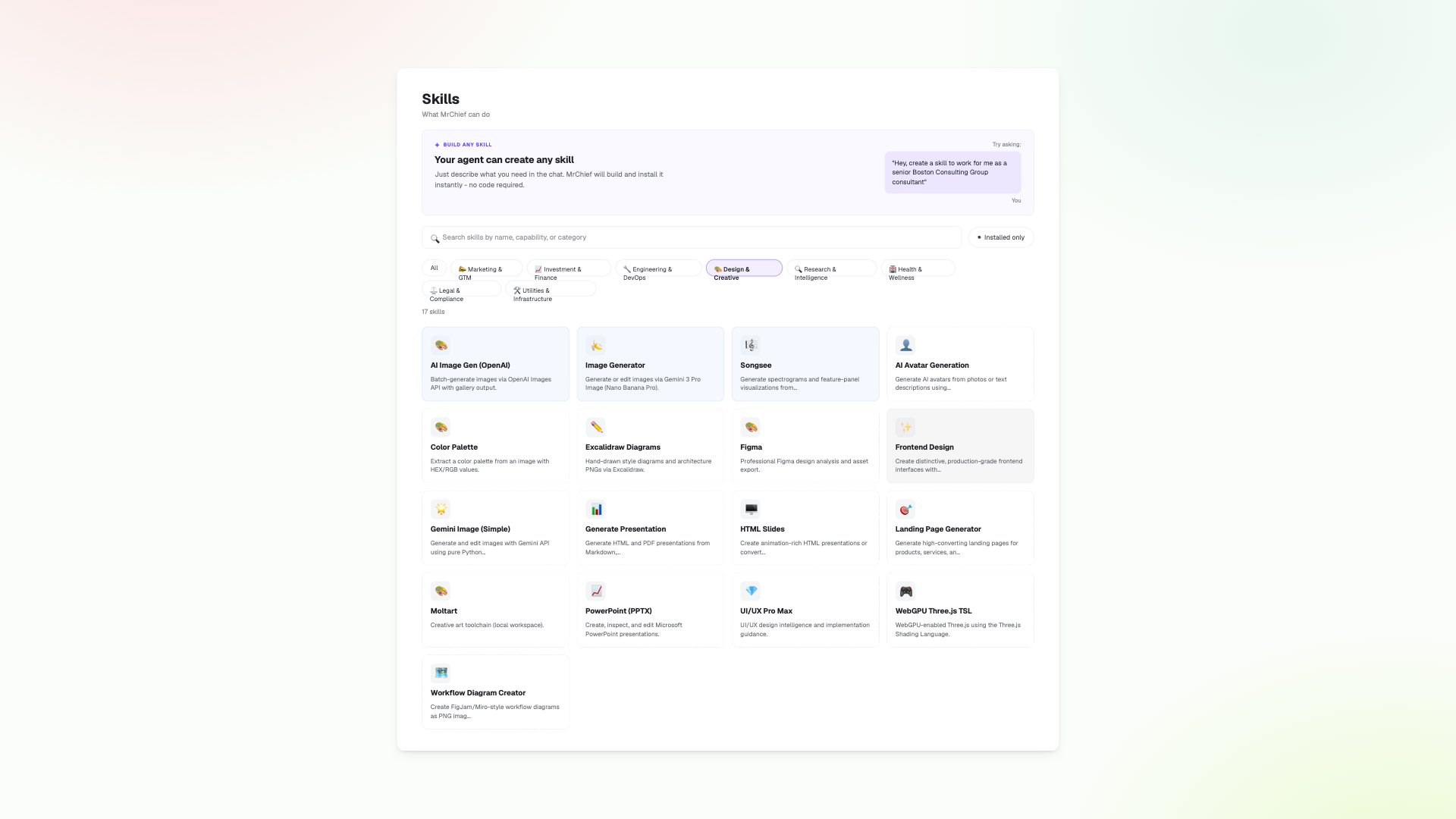Toggle the Installed only filter
This screenshot has height=819, width=1456.
[x=1001, y=237]
